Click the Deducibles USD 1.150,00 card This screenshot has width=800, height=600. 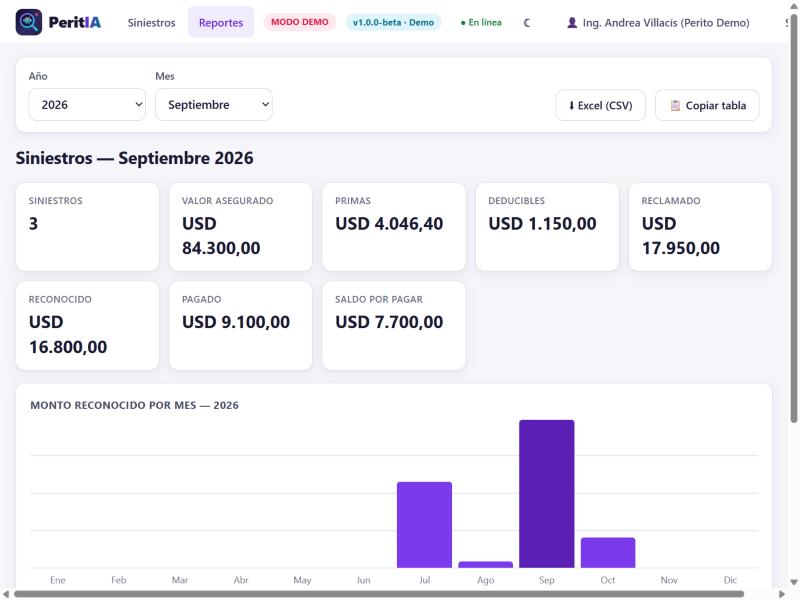(x=547, y=227)
